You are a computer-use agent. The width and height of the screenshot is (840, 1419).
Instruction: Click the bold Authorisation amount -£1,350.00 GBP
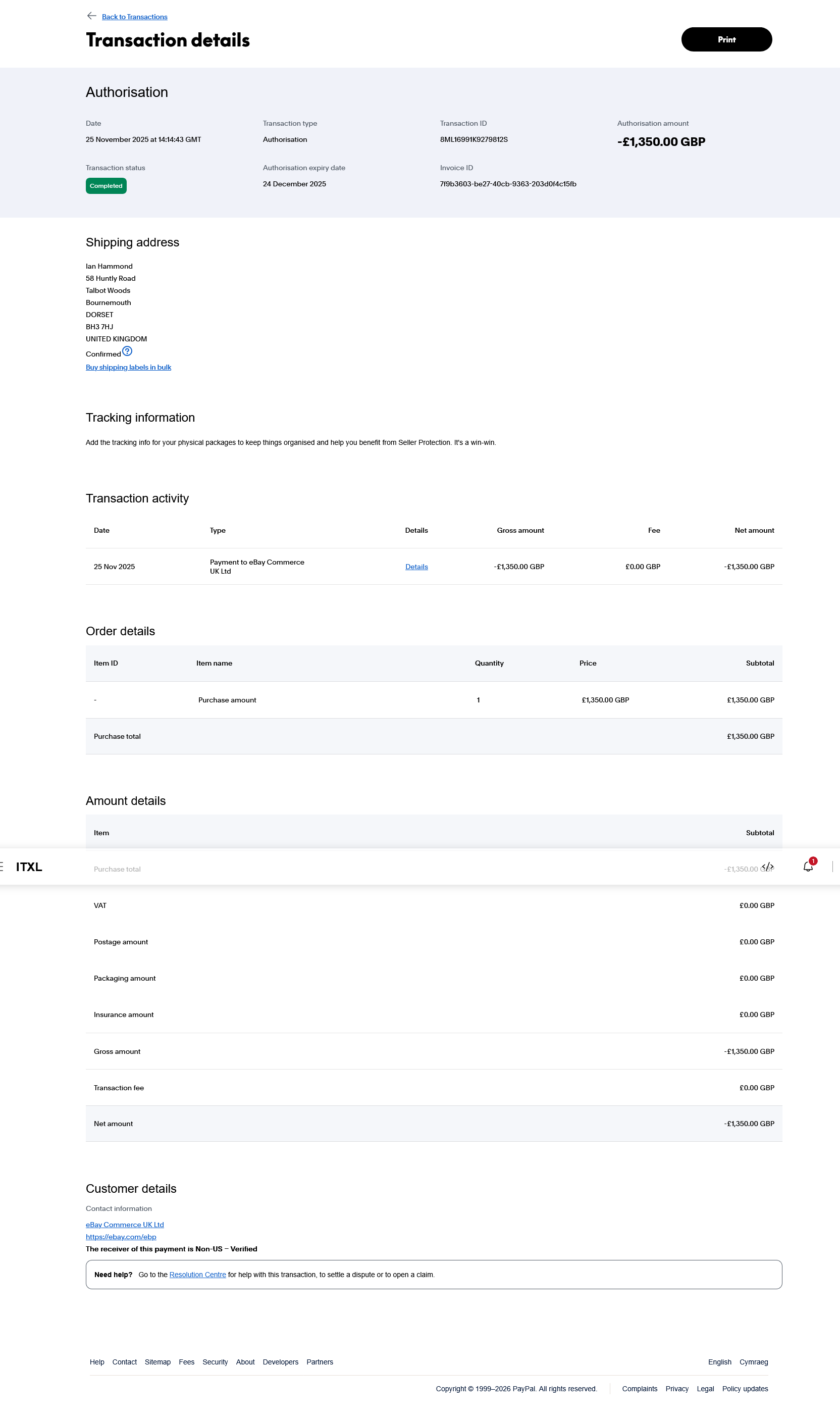[661, 142]
